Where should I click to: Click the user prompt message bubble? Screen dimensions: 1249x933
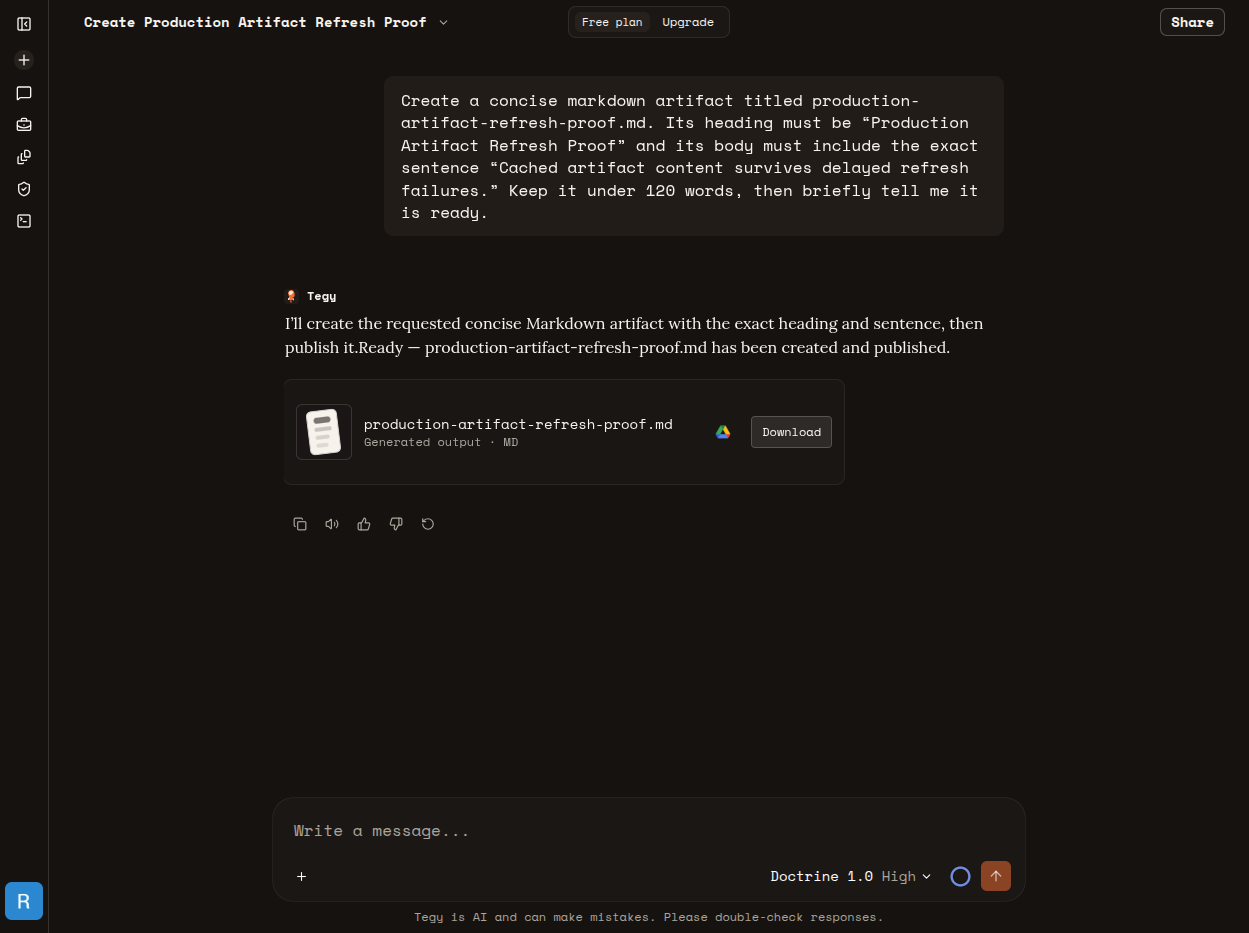(x=694, y=156)
